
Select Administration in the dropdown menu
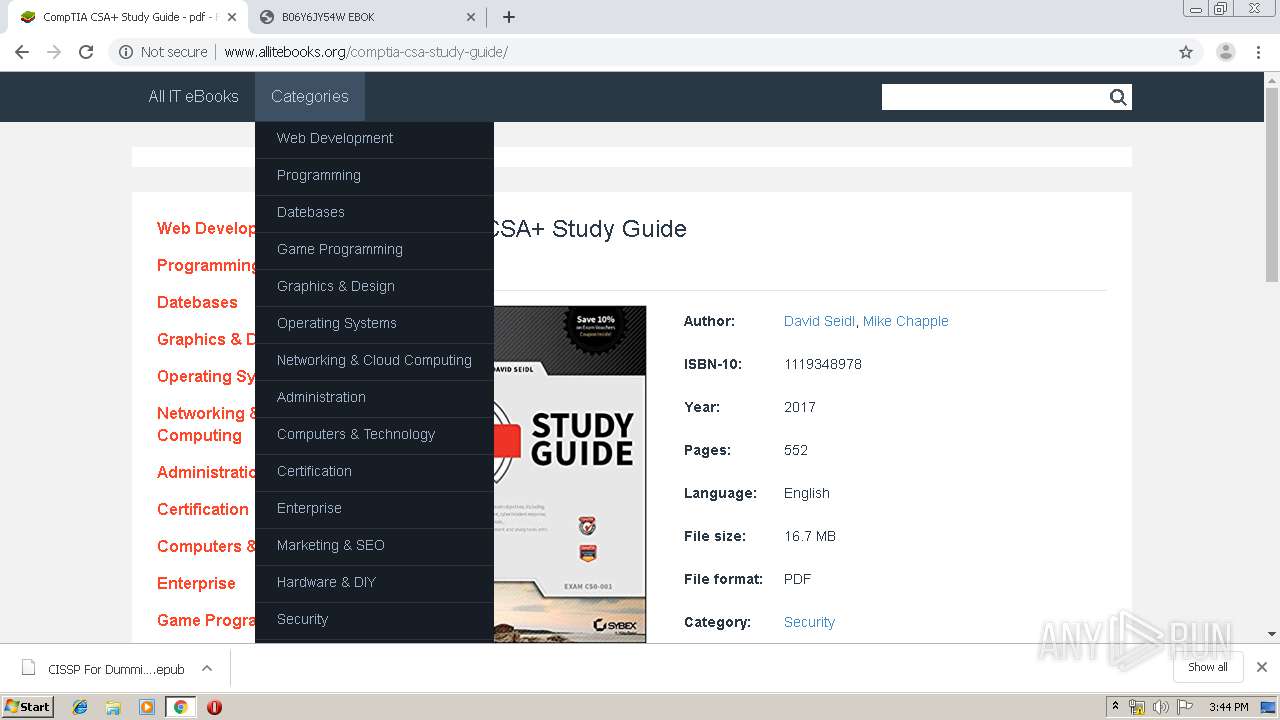(374, 397)
